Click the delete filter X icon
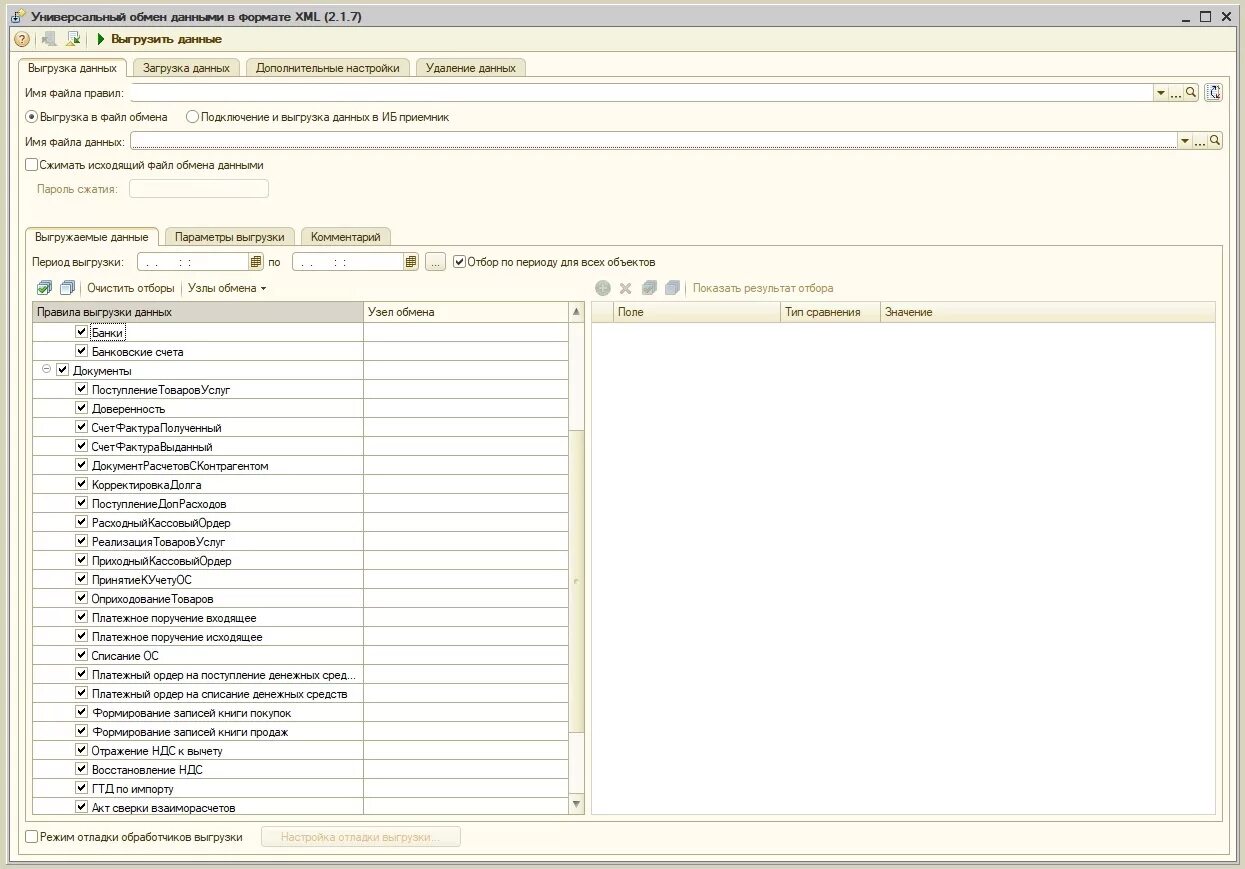 [625, 288]
